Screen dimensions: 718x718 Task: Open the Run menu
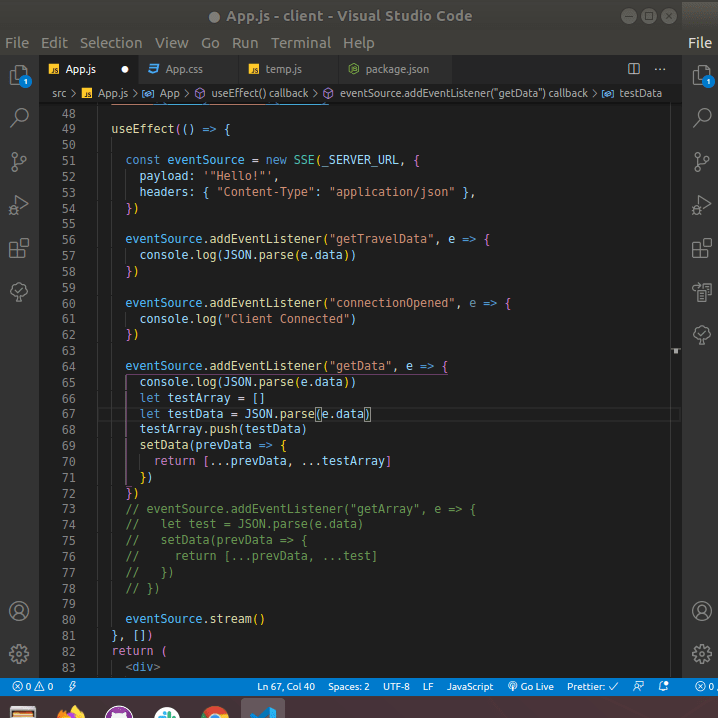point(245,43)
